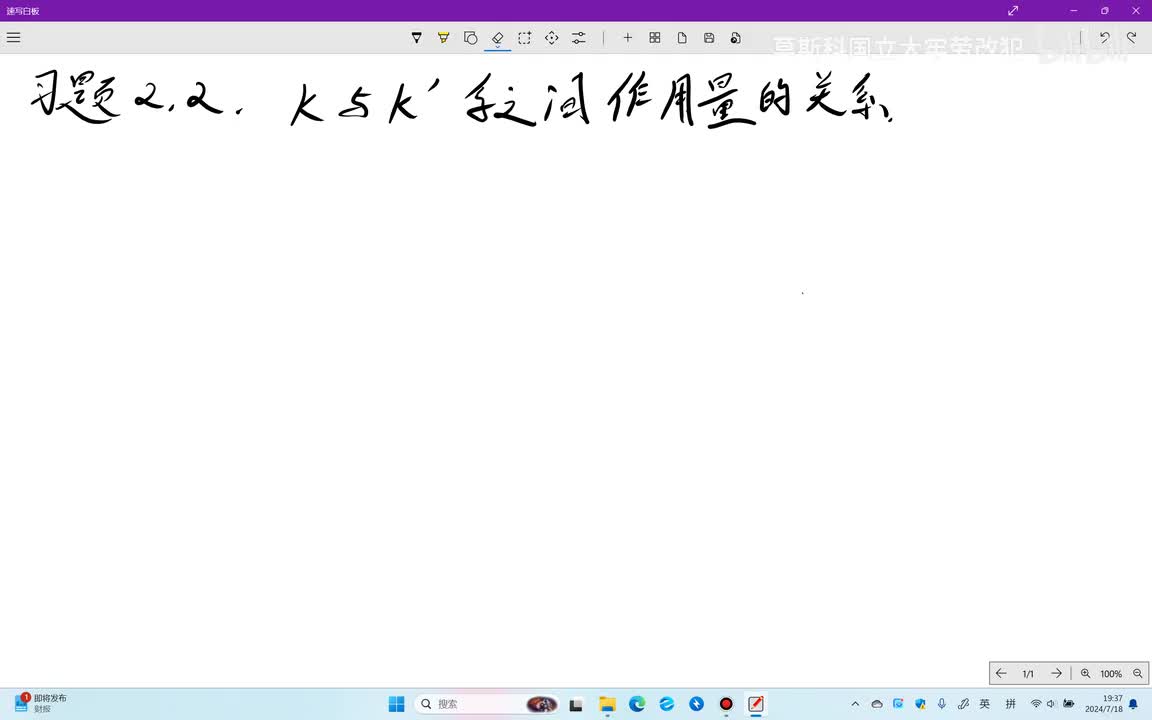Switch to the whiteboard app taskbar icon
Viewport: 1152px width, 720px height.
click(755, 704)
